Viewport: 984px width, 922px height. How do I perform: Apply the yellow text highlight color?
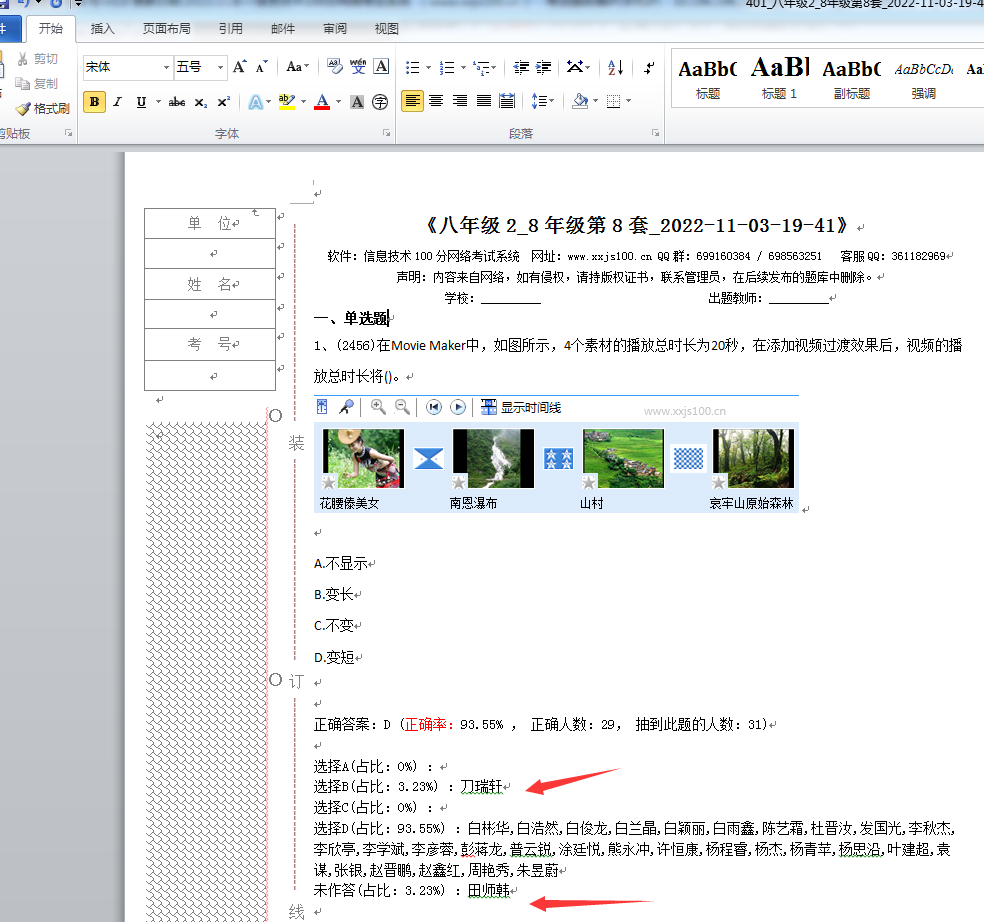[287, 102]
